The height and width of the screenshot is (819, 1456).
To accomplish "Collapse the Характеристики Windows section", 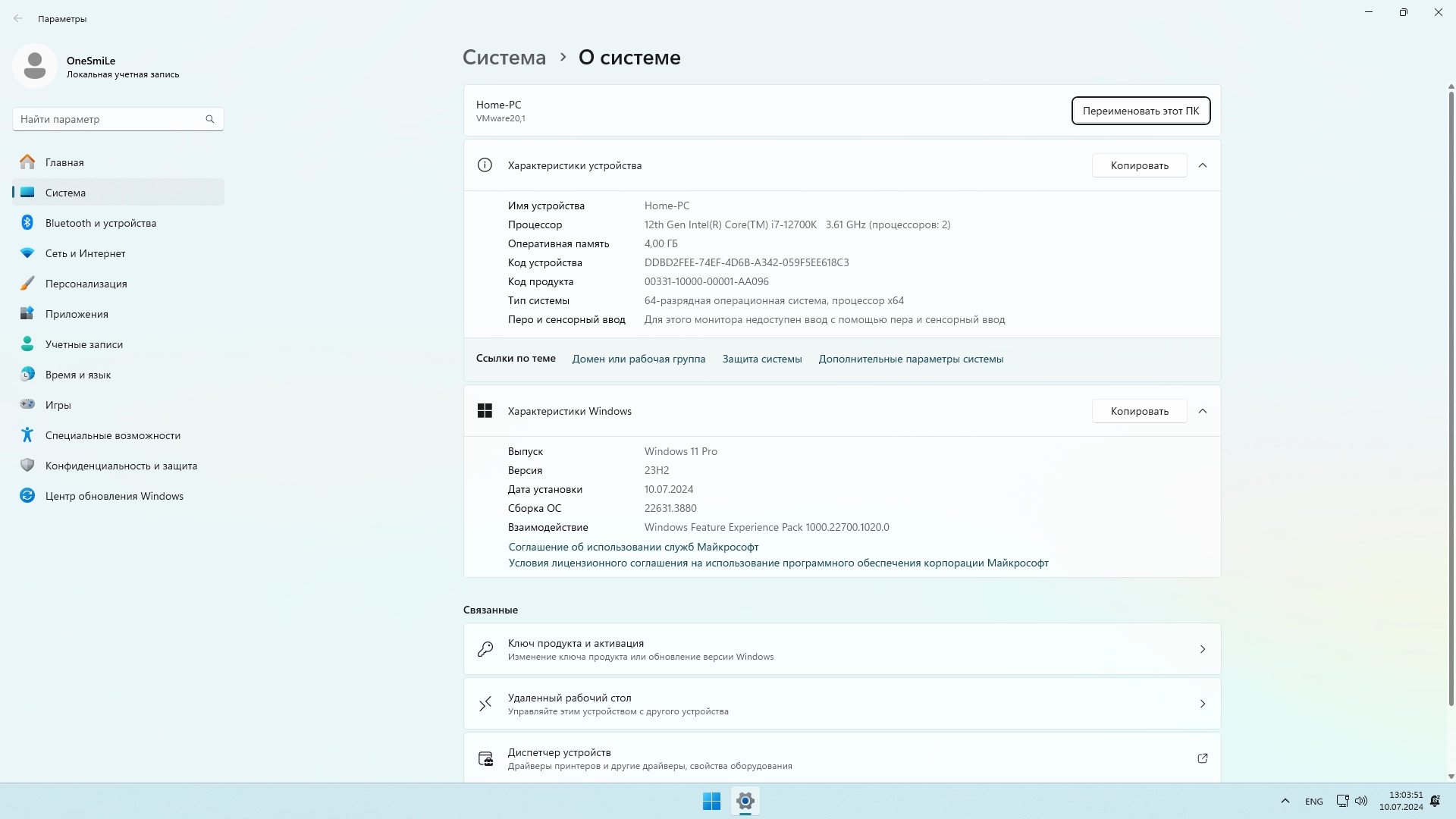I will 1203,411.
